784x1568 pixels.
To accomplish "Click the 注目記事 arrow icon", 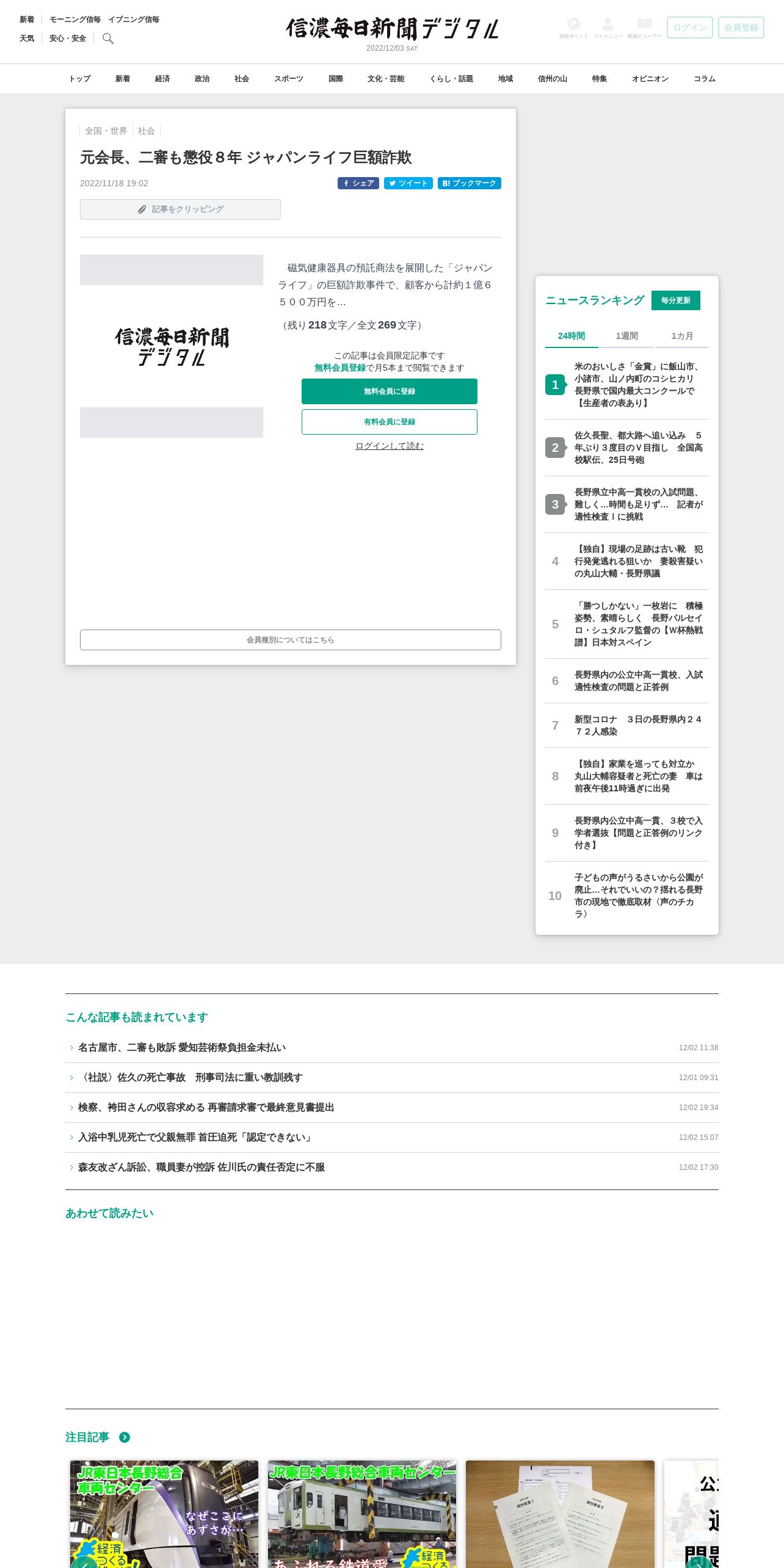I will tap(125, 1437).
